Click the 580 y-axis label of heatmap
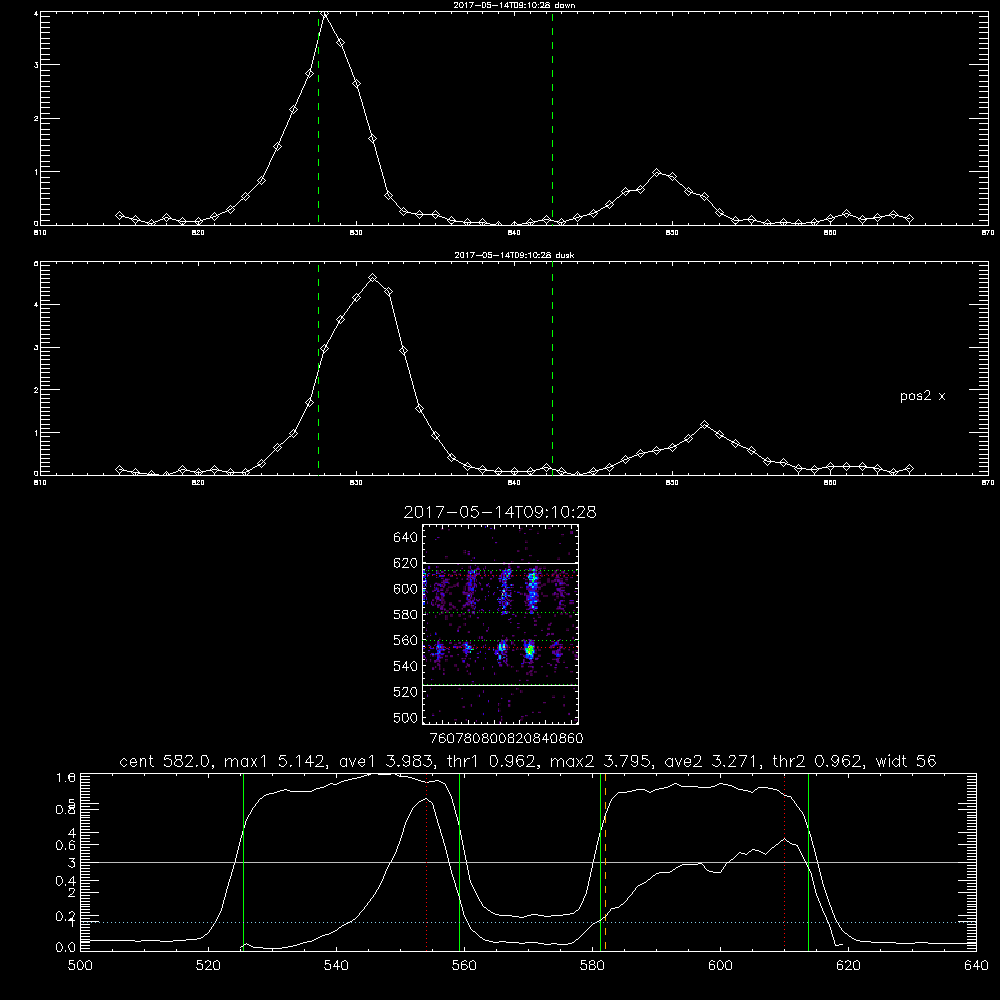The image size is (1000, 1000). pyautogui.click(x=405, y=615)
